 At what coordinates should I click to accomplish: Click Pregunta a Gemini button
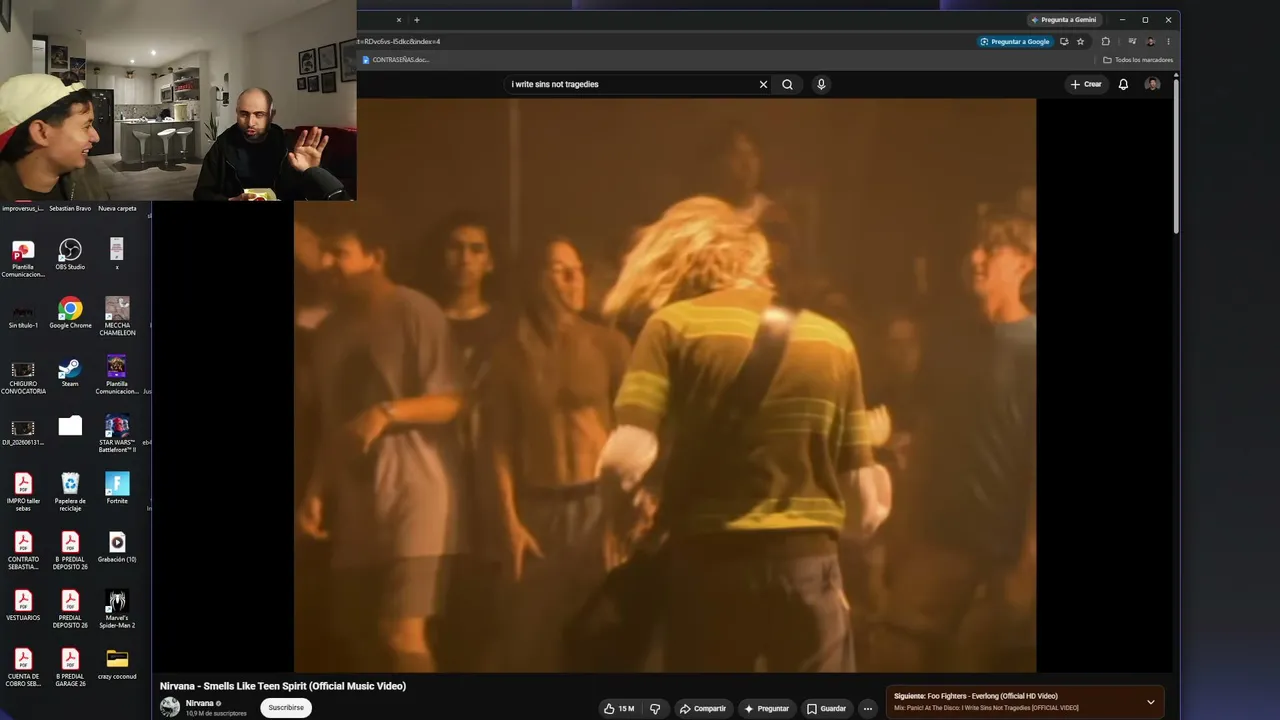tap(1064, 20)
